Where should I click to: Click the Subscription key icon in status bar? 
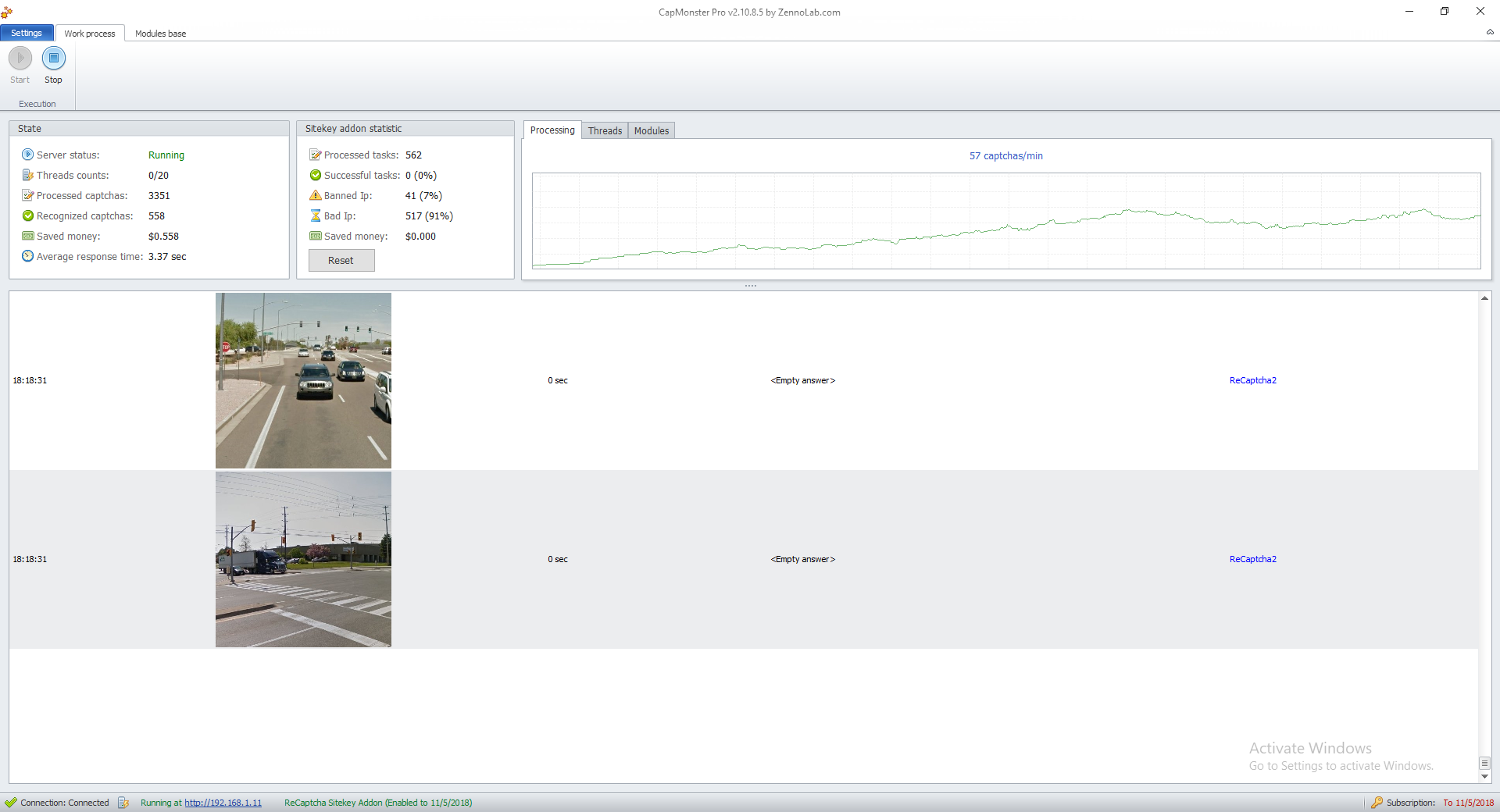tap(1377, 803)
